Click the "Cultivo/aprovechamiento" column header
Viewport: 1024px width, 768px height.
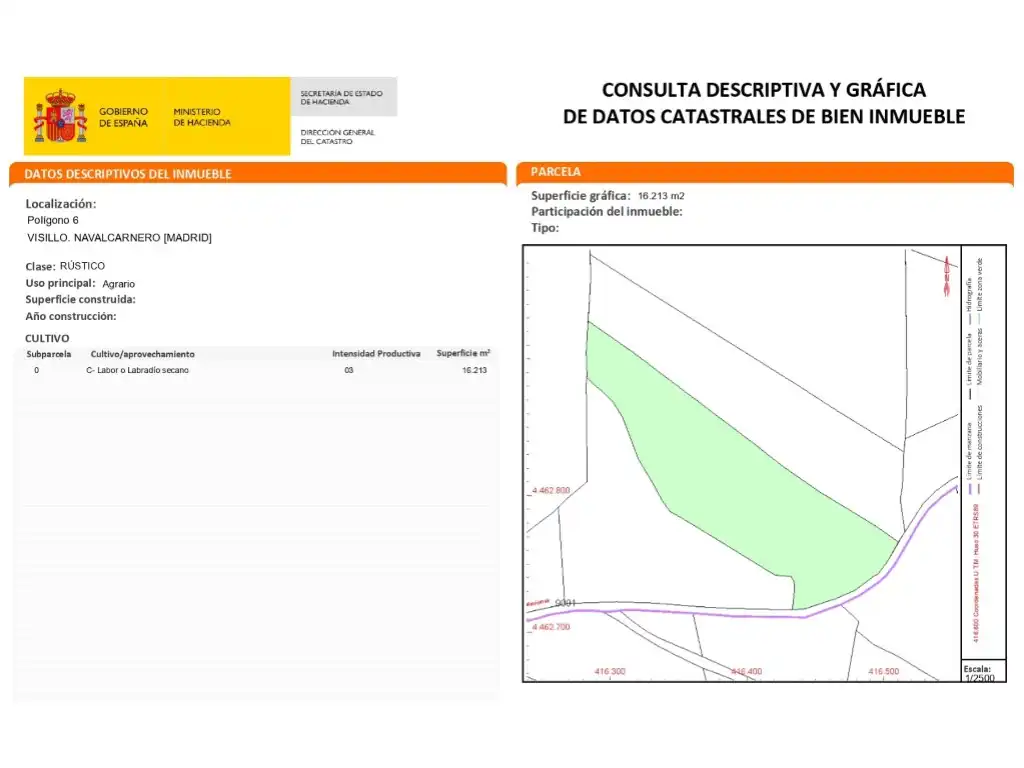(x=142, y=354)
